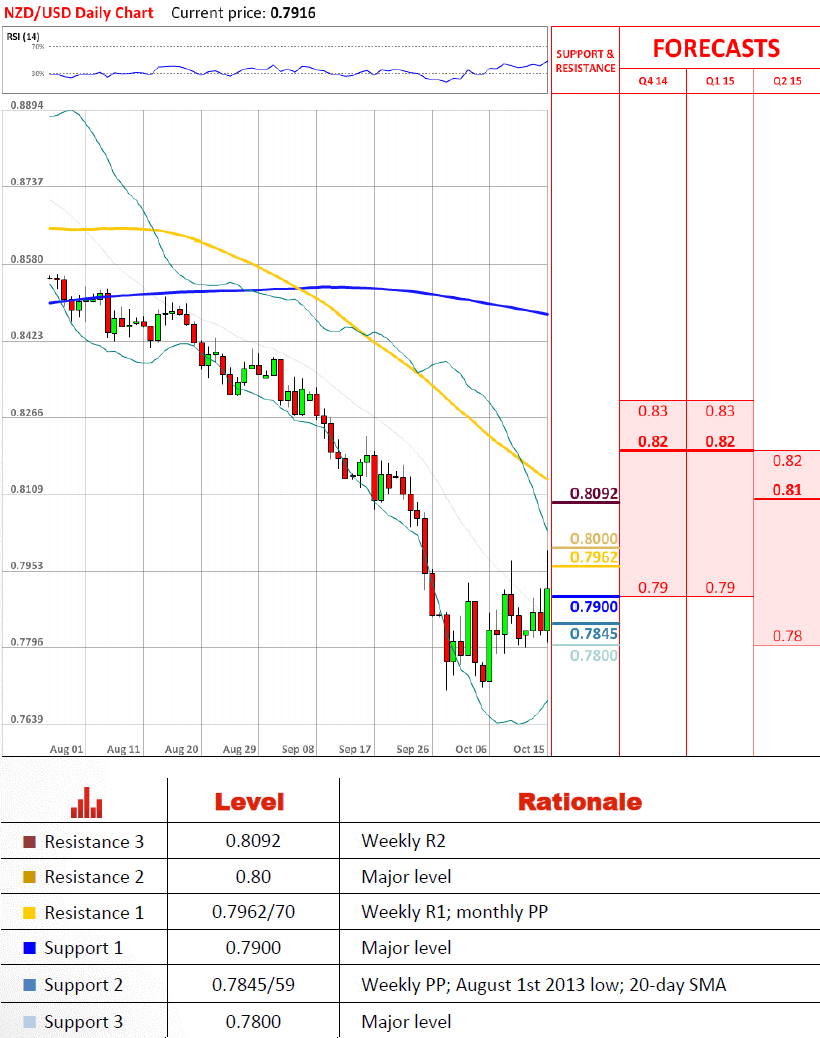820x1038 pixels.
Task: Click the NZD/USD Daily Chart title
Action: (x=79, y=13)
